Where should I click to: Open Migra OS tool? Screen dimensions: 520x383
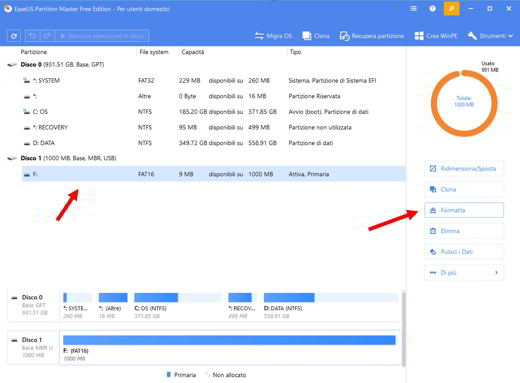tap(273, 36)
